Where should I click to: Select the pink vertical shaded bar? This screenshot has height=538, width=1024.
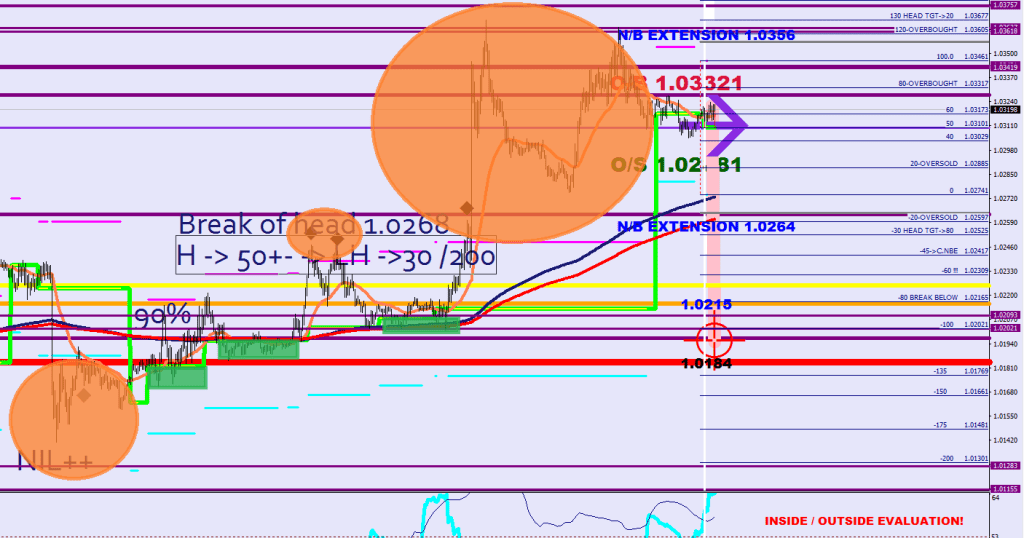[x=712, y=250]
